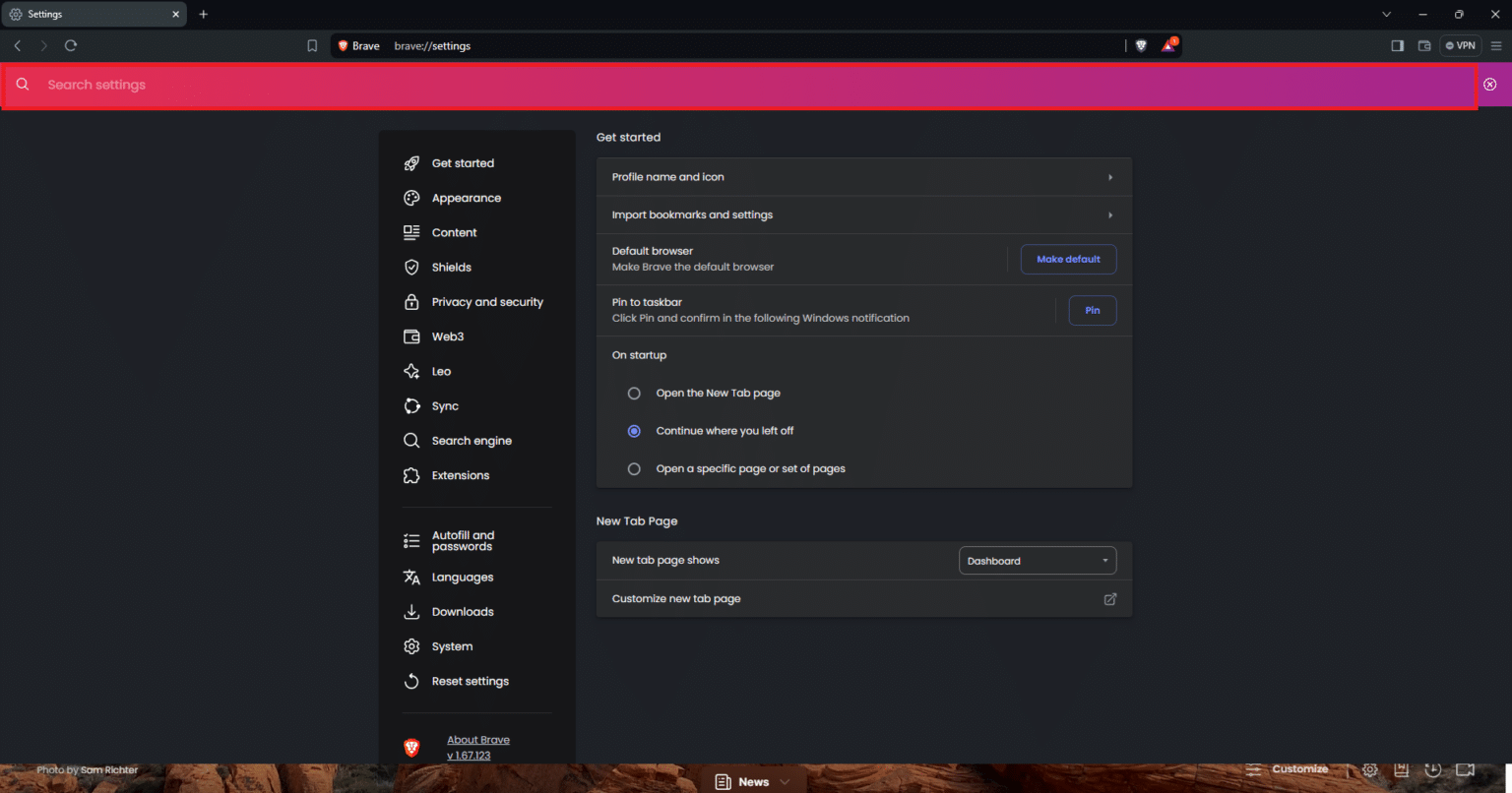Screen dimensions: 1512x793
Task: Open the 'About Brave' link
Action: (x=478, y=739)
